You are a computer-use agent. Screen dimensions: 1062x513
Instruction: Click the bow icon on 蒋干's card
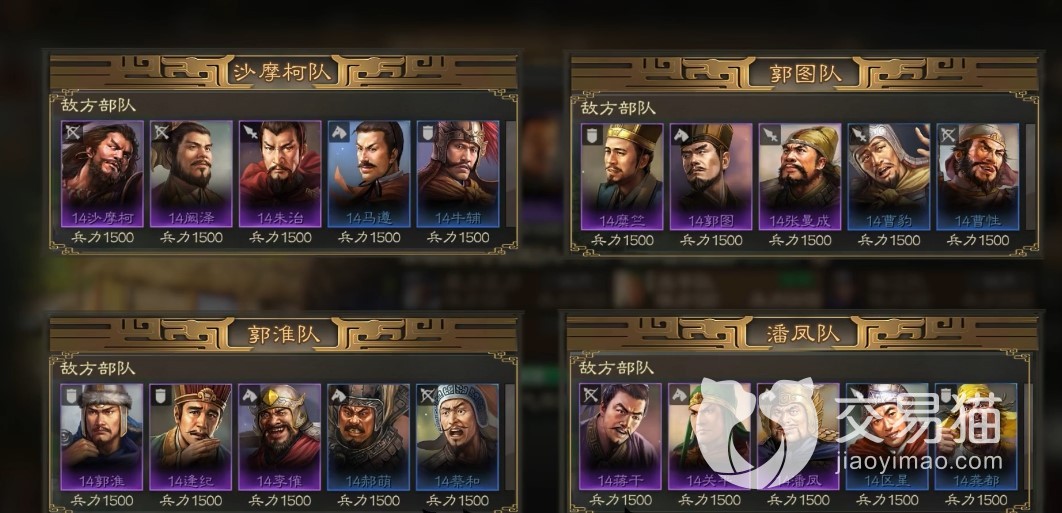pyautogui.click(x=591, y=394)
